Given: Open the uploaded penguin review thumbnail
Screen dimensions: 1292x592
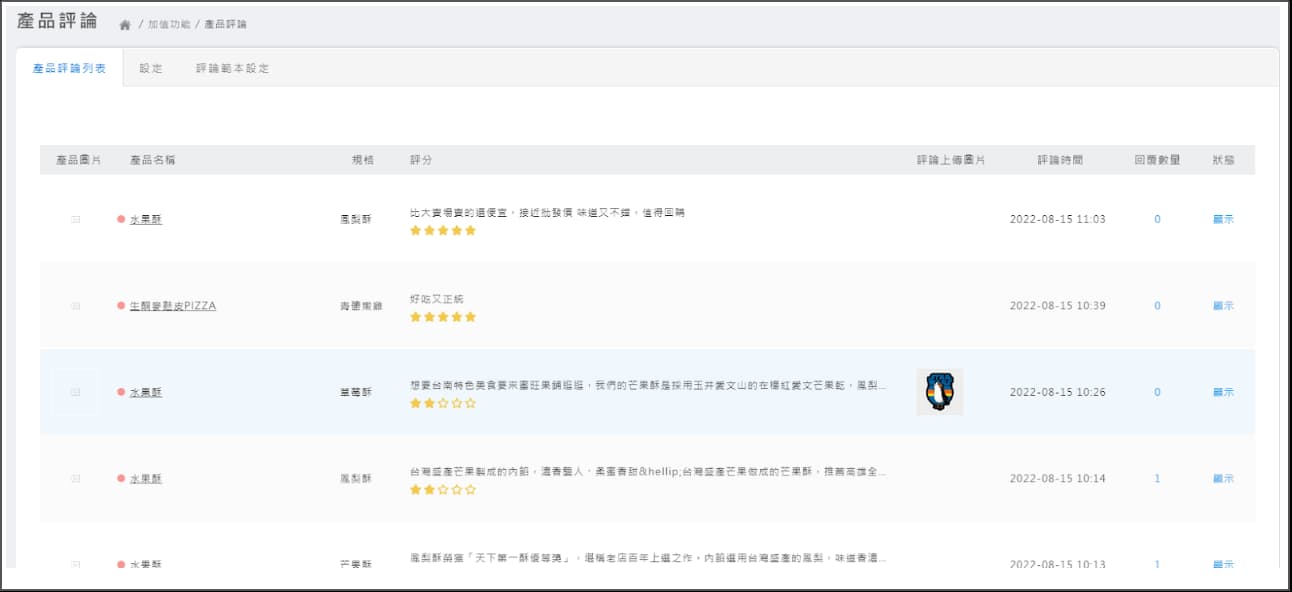Looking at the screenshot, I should [939, 392].
